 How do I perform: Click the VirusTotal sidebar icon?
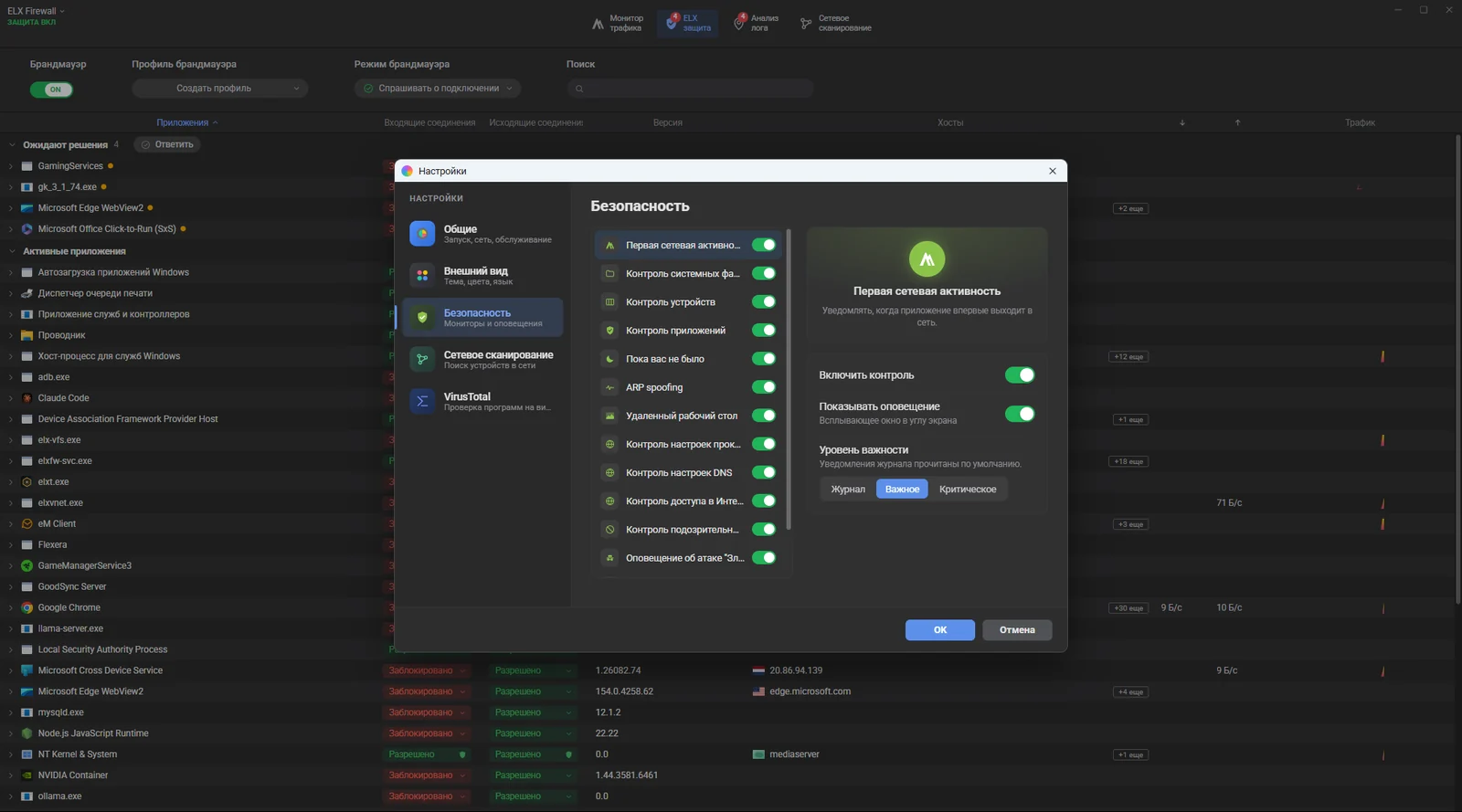click(x=422, y=402)
